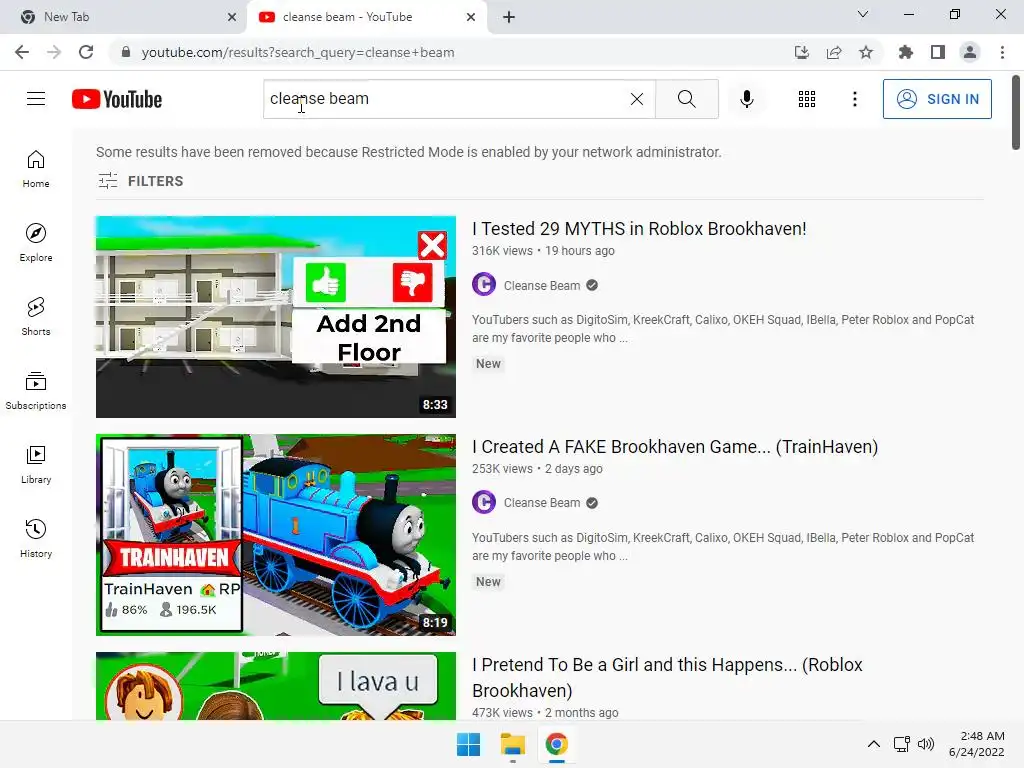1024x768 pixels.
Task: Open the Chrome extensions puzzle icon
Action: pos(905,52)
